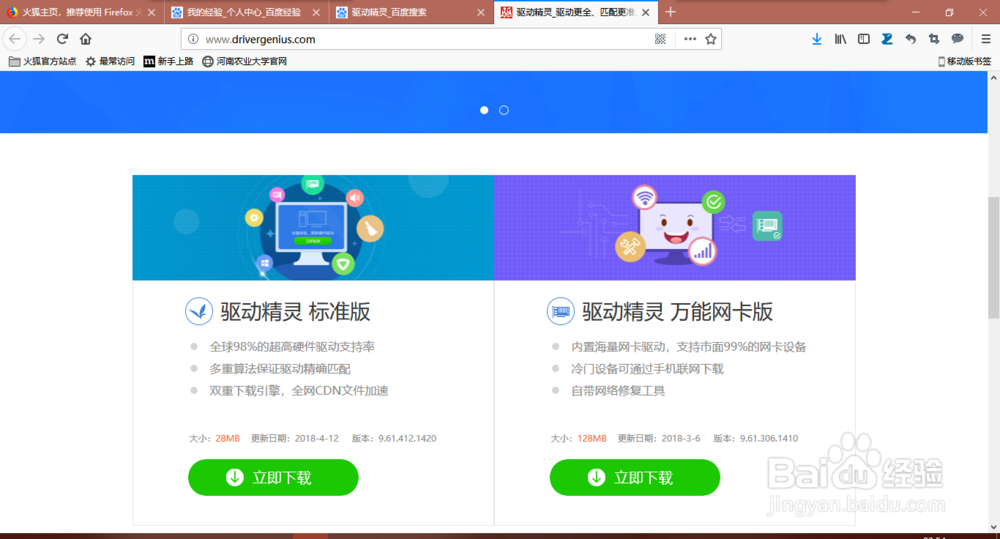
Task: Click update date 2018-3-6
Action: 680,438
